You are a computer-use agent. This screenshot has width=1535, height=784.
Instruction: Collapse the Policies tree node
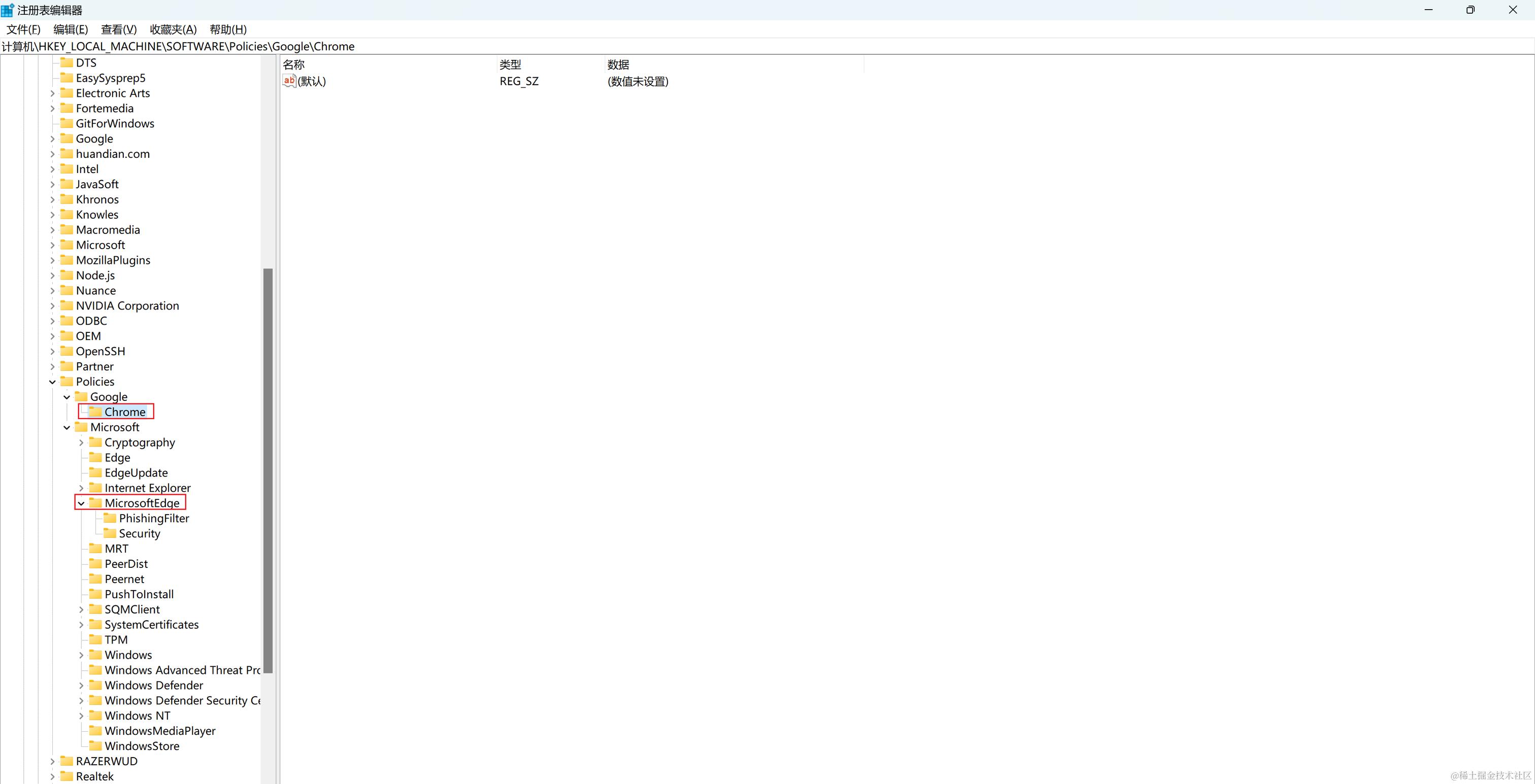(52, 382)
